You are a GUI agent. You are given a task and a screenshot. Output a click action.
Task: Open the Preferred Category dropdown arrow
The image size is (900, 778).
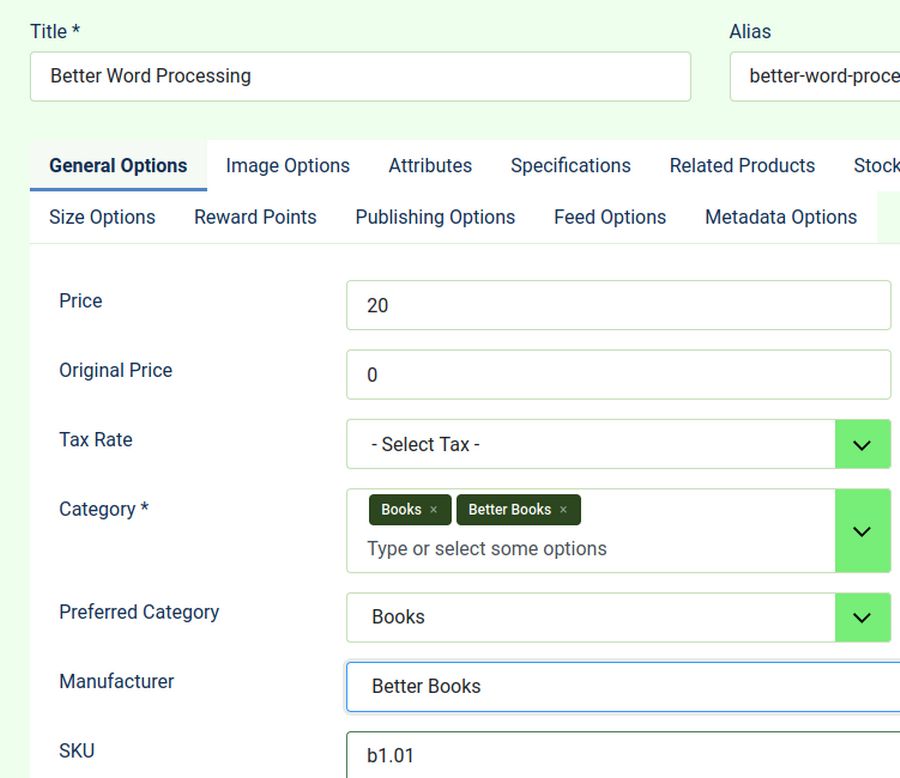(x=862, y=617)
